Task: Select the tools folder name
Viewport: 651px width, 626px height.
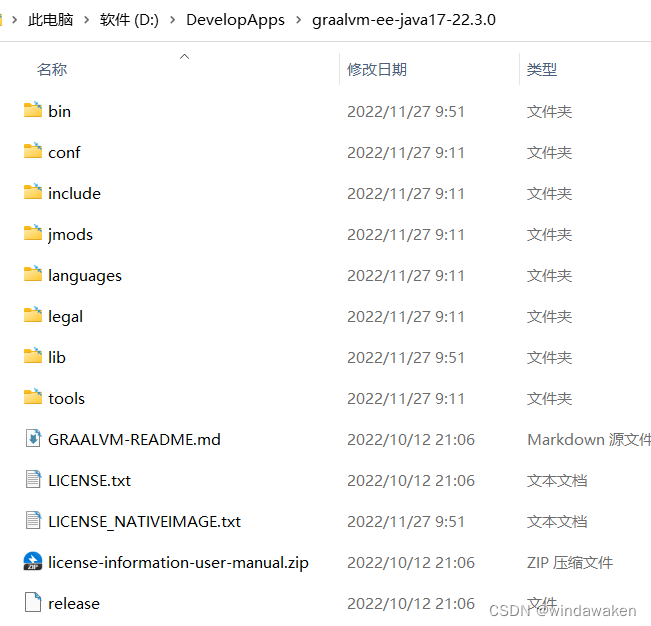Action: (66, 399)
